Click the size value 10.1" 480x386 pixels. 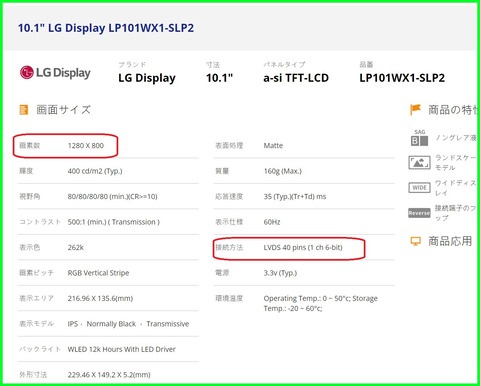click(219, 78)
